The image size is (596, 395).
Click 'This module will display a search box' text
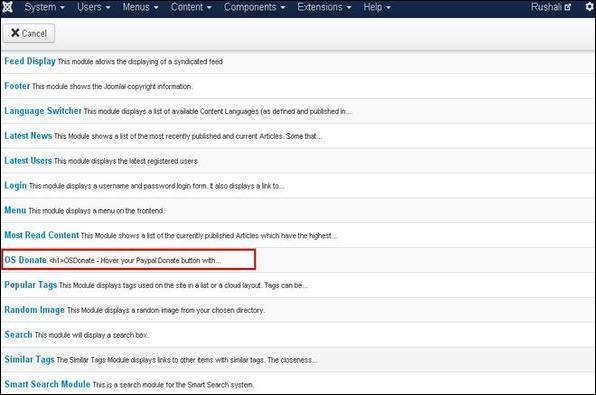pyautogui.click(x=91, y=335)
